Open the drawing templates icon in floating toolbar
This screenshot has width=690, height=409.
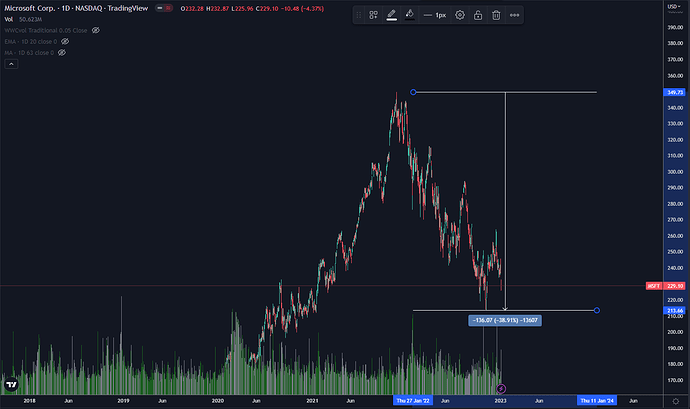373,15
